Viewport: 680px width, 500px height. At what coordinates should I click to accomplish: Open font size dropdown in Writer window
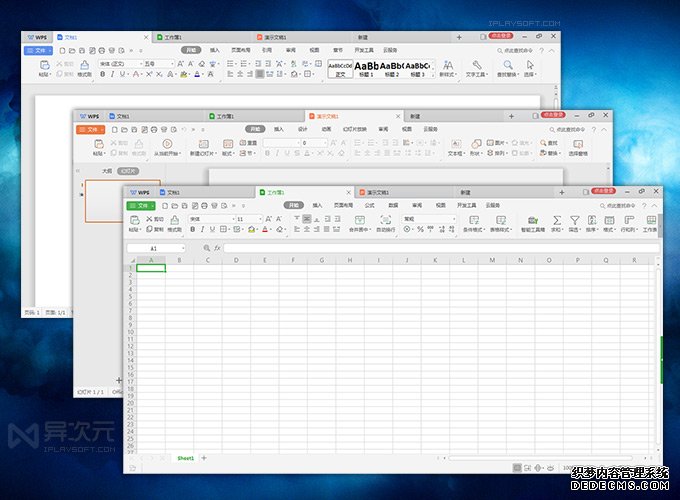(x=158, y=64)
